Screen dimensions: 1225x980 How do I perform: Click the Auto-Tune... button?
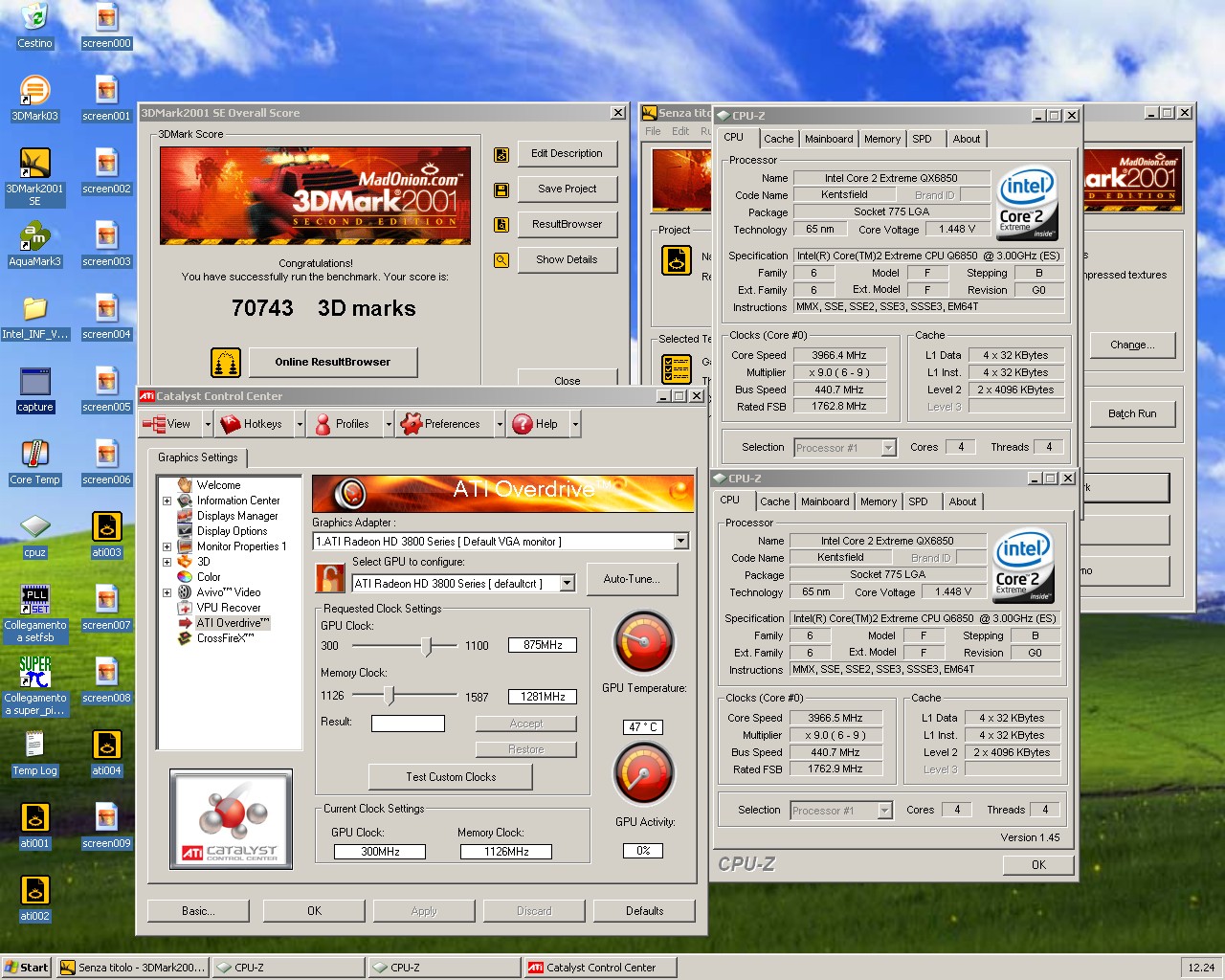[632, 579]
